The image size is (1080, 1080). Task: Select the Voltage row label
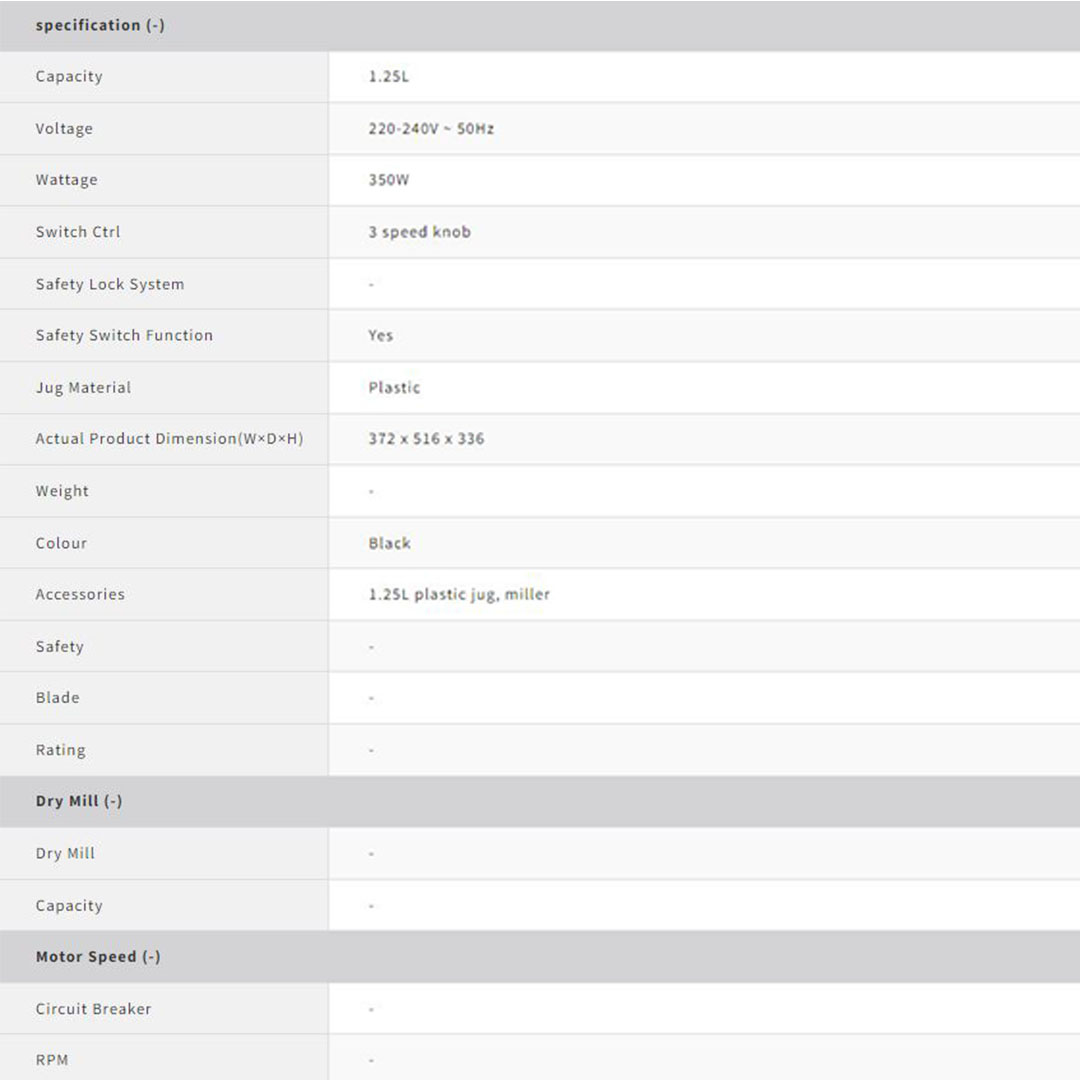pos(64,128)
